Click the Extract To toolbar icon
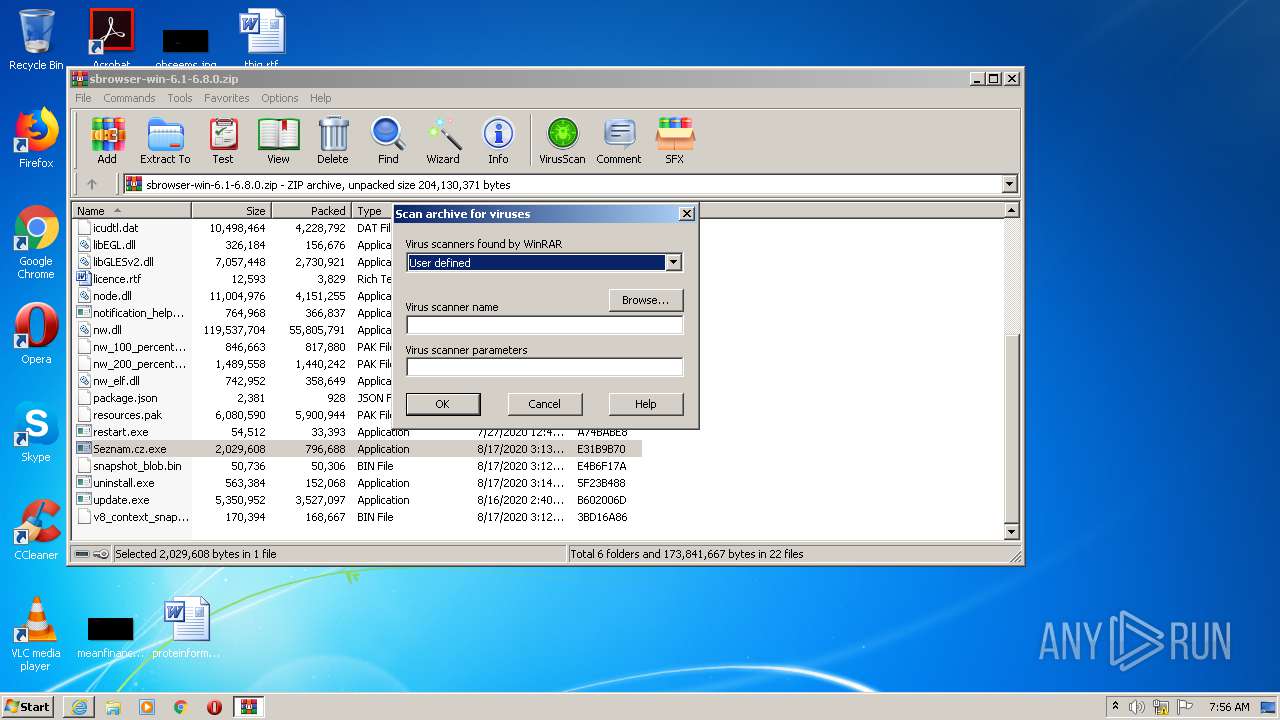1280x720 pixels. (165, 141)
